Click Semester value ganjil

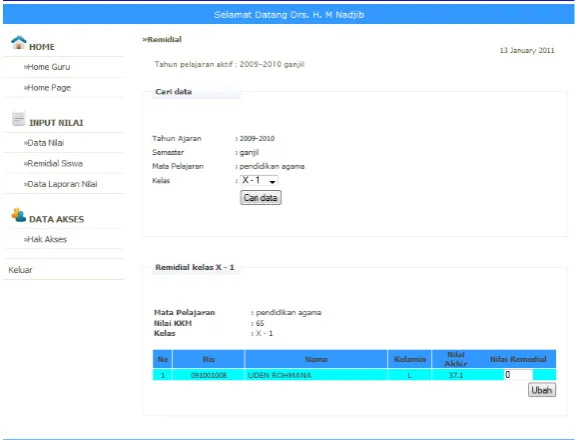tap(249, 153)
